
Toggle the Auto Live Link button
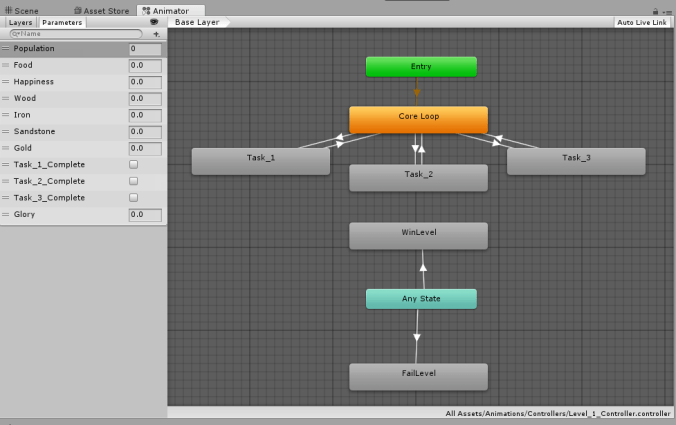tap(641, 22)
